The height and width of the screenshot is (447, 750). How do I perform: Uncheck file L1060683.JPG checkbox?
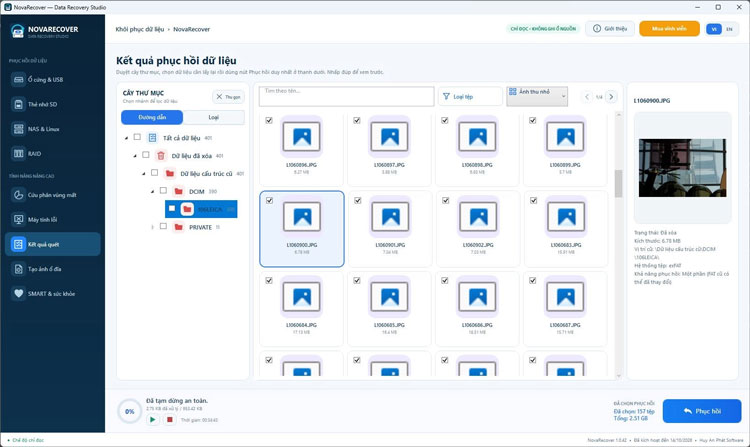coord(533,200)
